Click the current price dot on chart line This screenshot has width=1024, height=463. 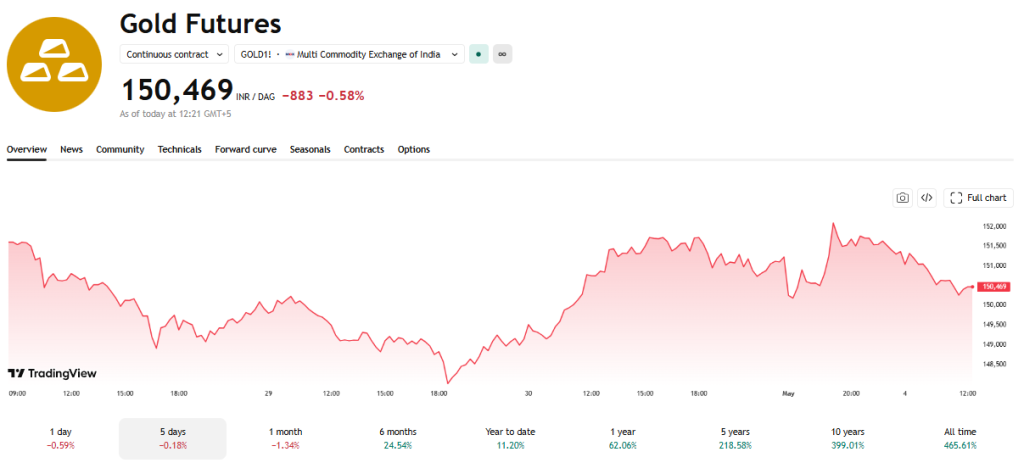tap(972, 287)
